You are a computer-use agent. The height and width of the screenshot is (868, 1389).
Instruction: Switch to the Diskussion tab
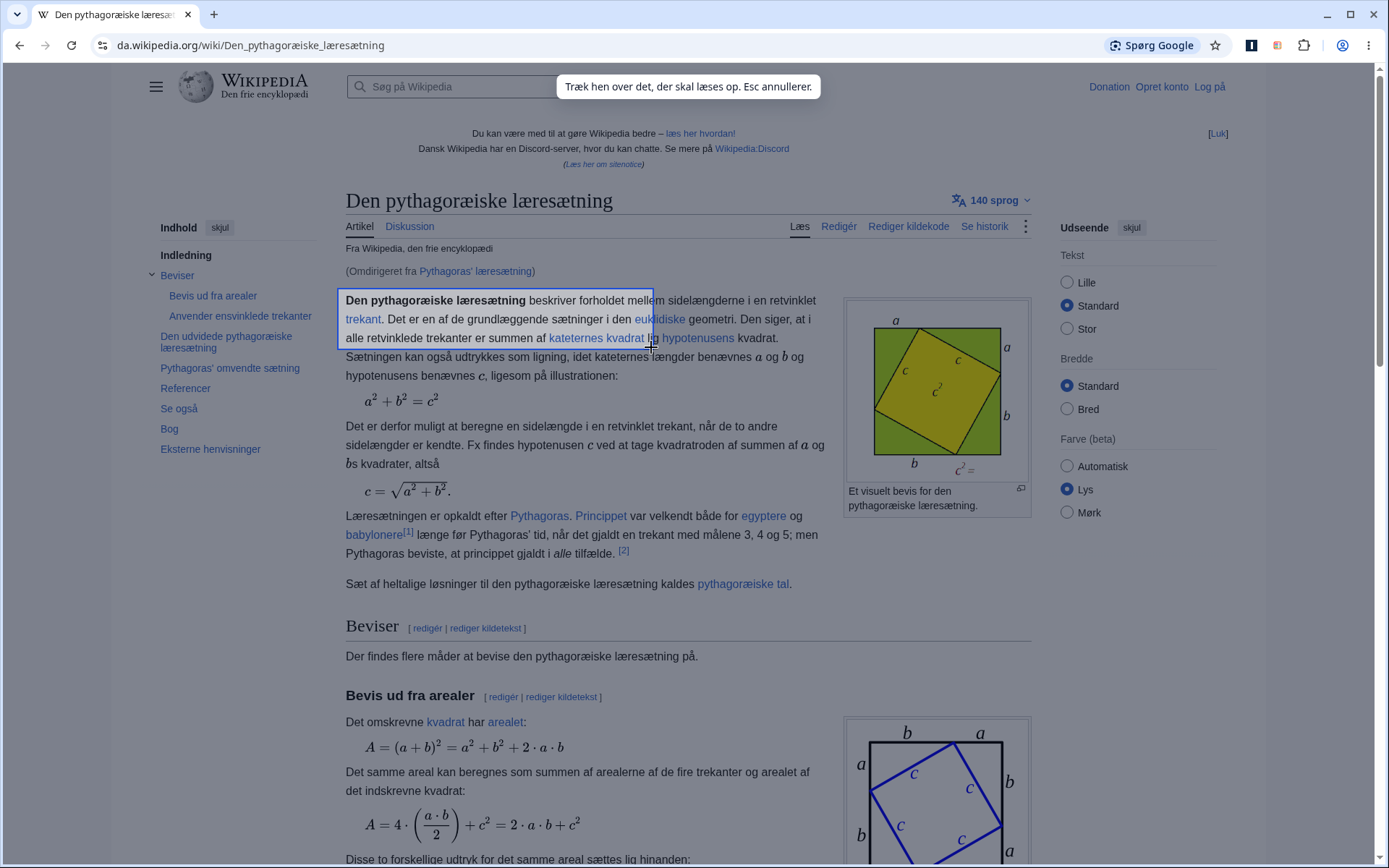409,226
